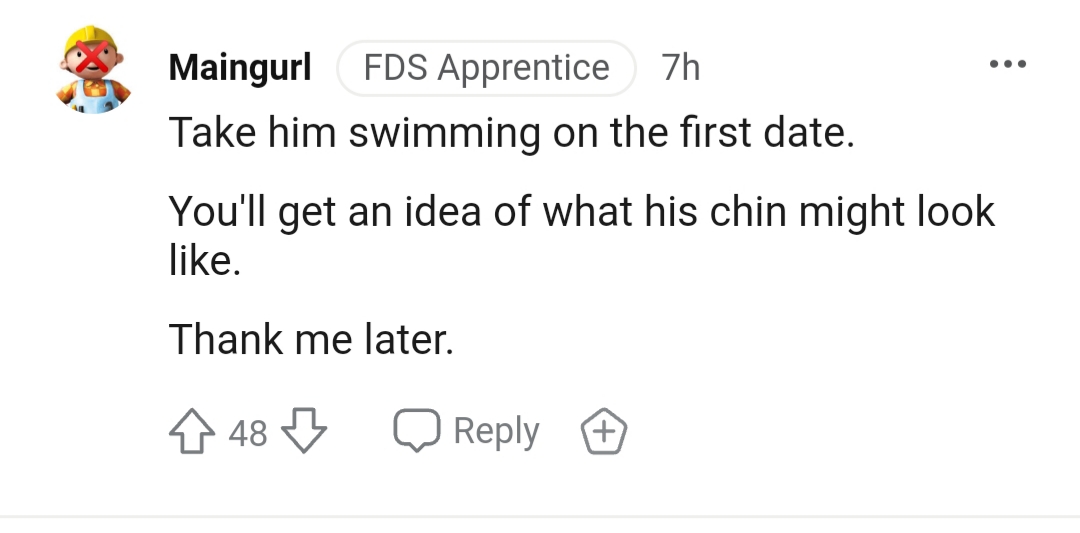Click the 'You'll get an idea' sentence
This screenshot has height=533, width=1080.
tap(582, 236)
